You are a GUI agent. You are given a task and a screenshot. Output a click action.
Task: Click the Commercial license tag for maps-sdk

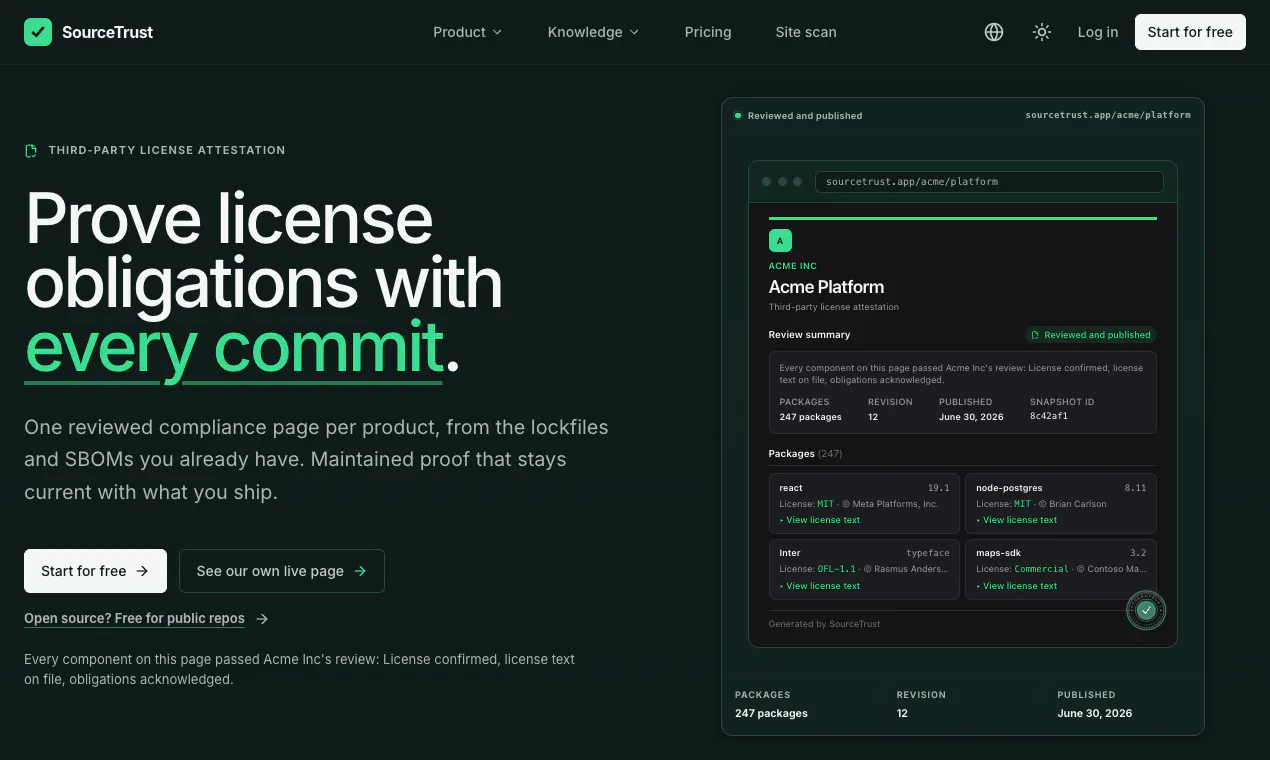[1041, 569]
